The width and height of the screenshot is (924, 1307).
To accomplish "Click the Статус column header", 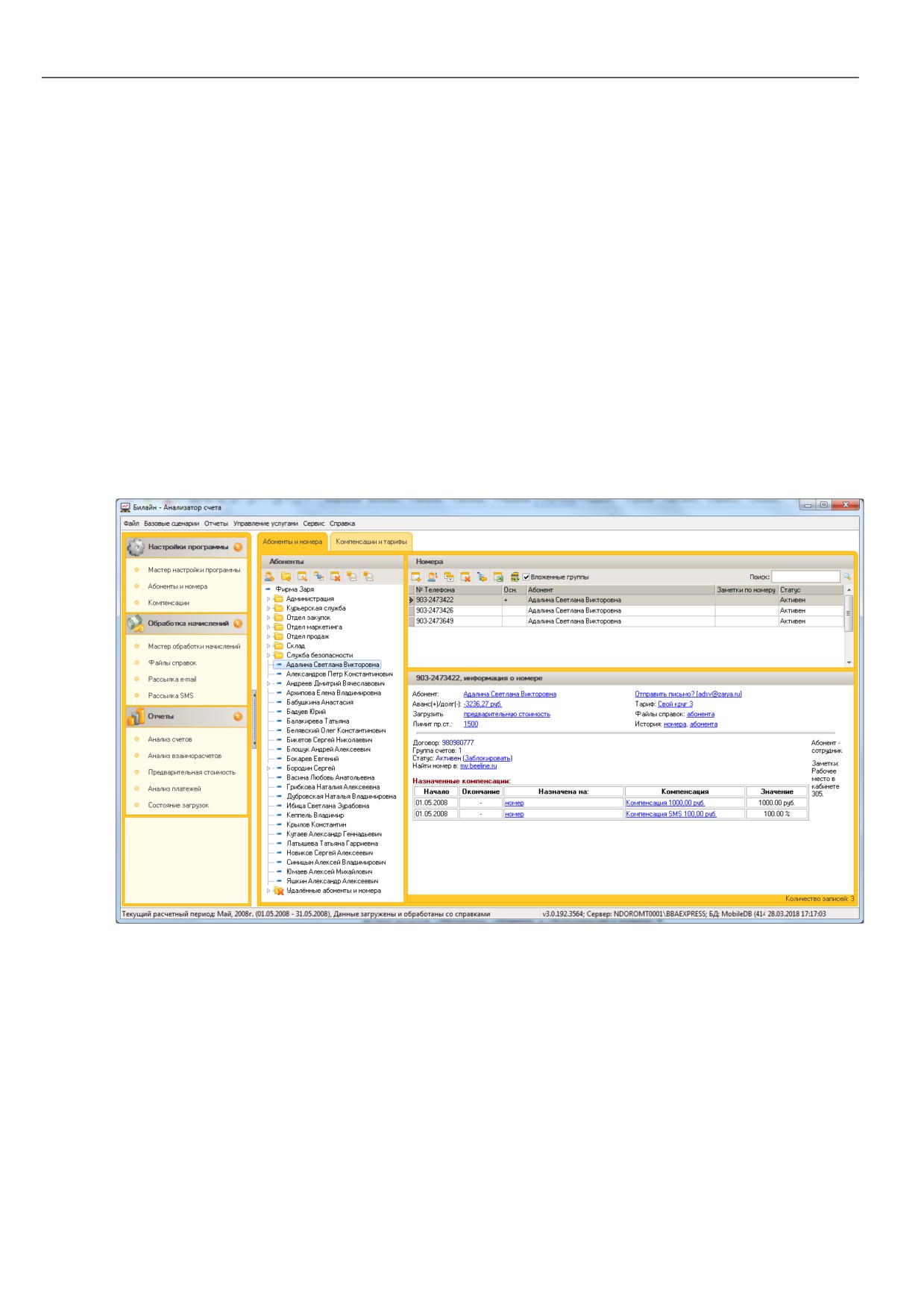I will tap(811, 590).
